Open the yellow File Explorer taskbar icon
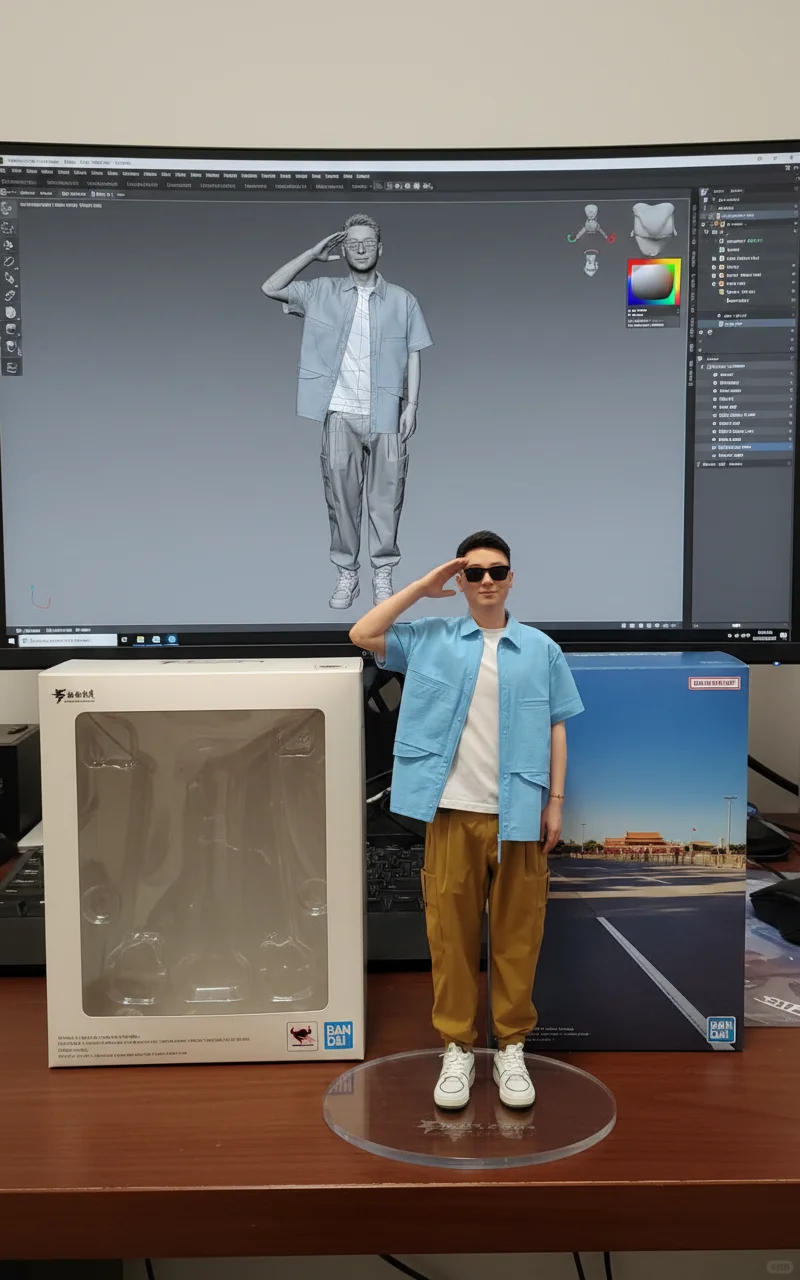Viewport: 800px width, 1280px height. tap(141, 640)
